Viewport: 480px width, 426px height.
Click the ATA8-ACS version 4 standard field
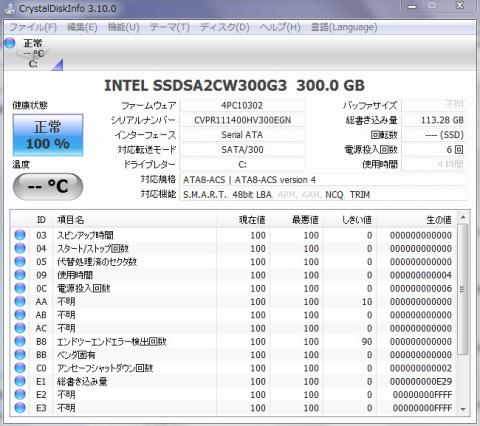tap(323, 180)
